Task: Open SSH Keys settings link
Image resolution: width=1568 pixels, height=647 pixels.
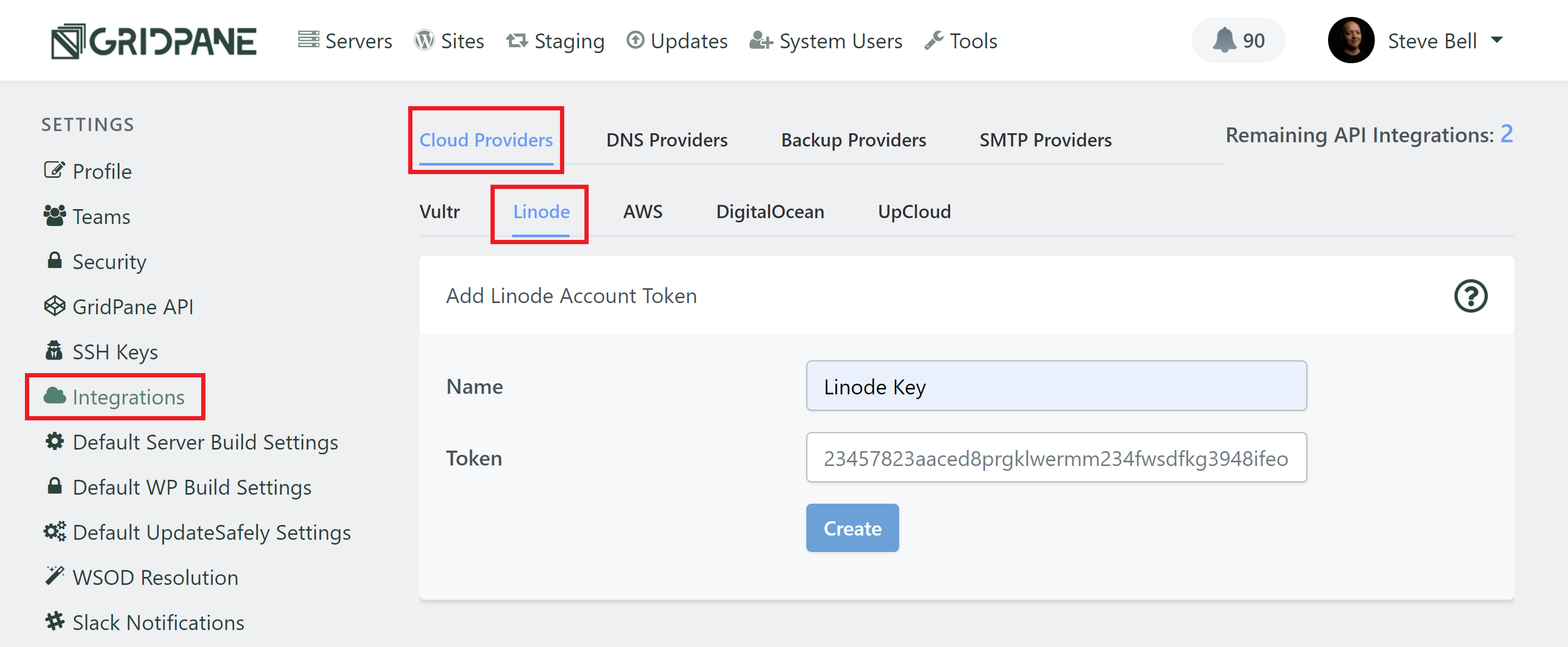Action: point(101,352)
